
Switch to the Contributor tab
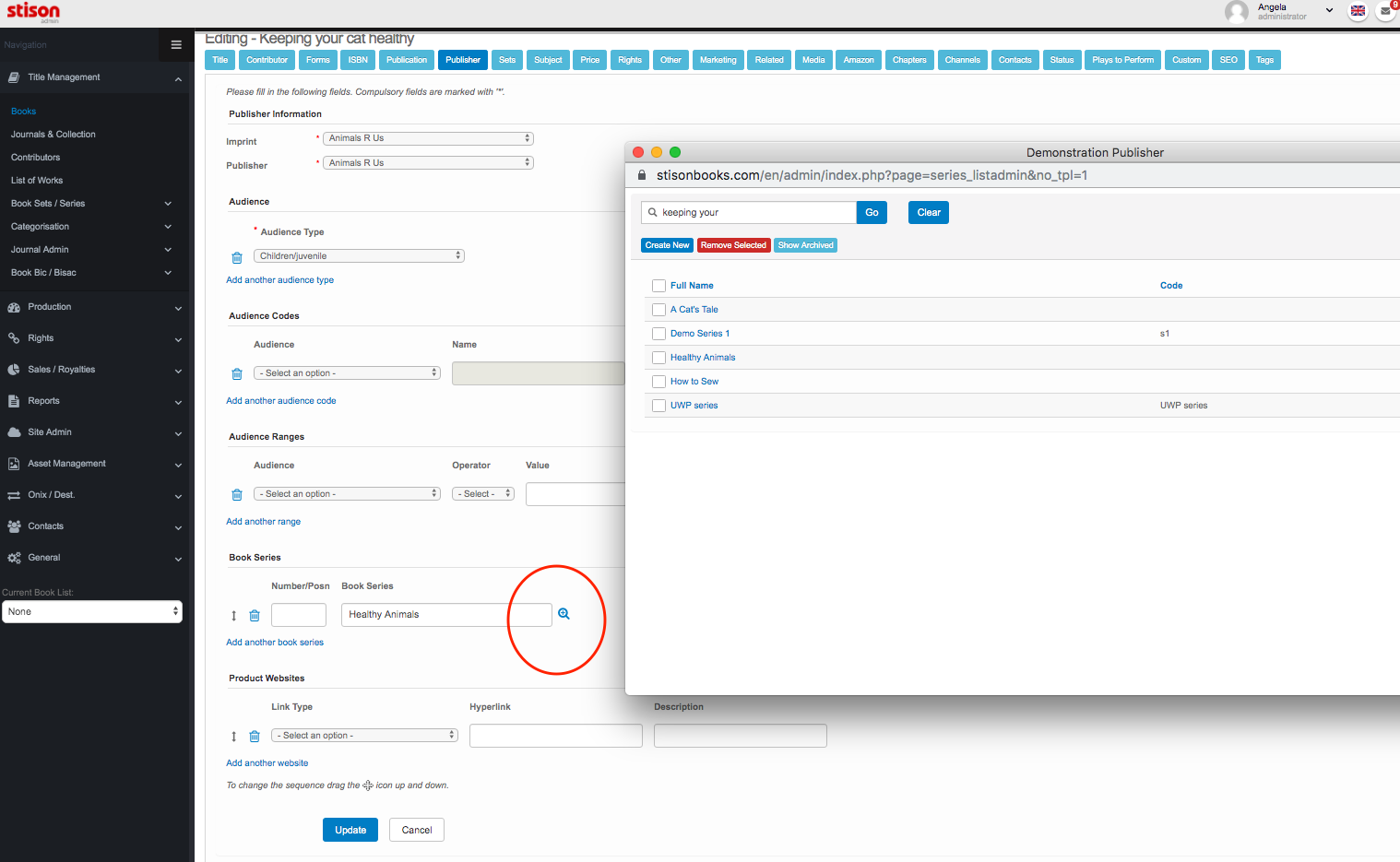point(267,60)
